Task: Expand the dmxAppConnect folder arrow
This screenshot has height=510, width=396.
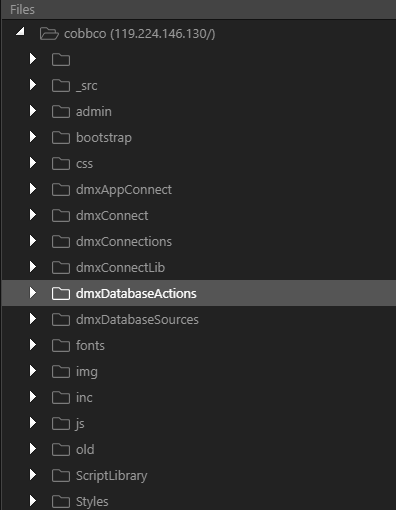Action: point(33,189)
